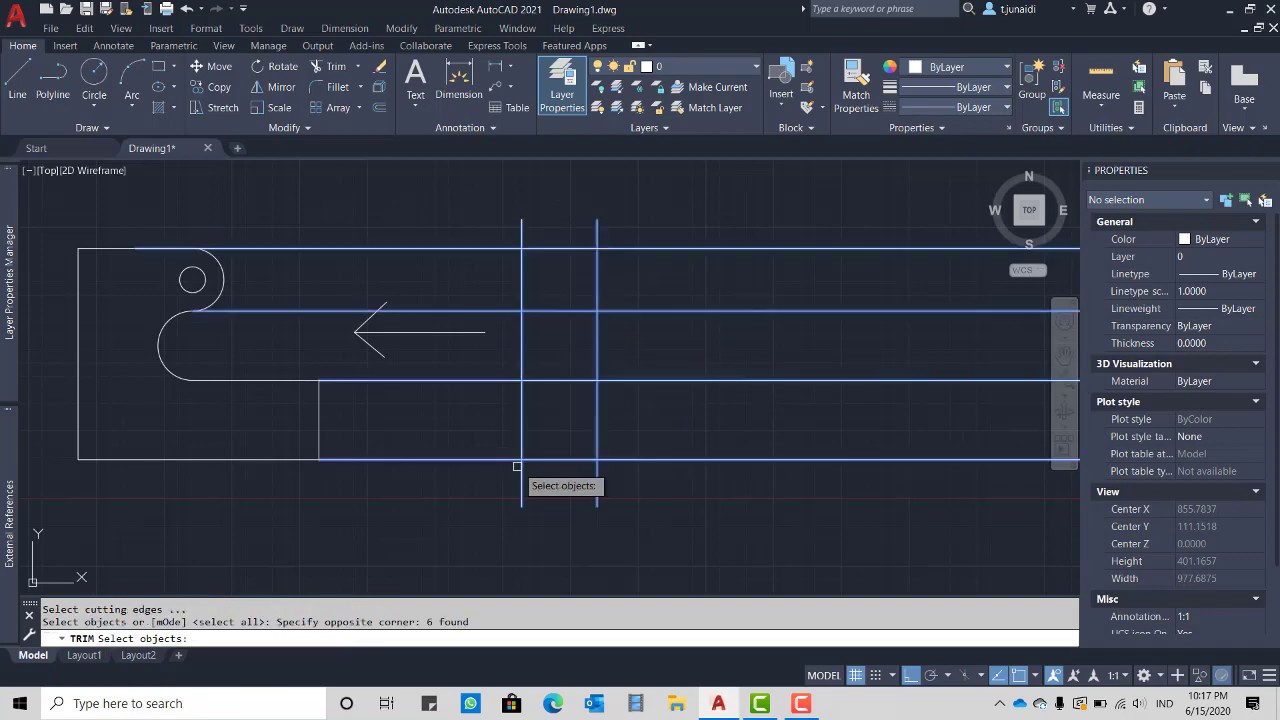1280x720 pixels.
Task: Click the Stretch tool
Action: point(214,108)
